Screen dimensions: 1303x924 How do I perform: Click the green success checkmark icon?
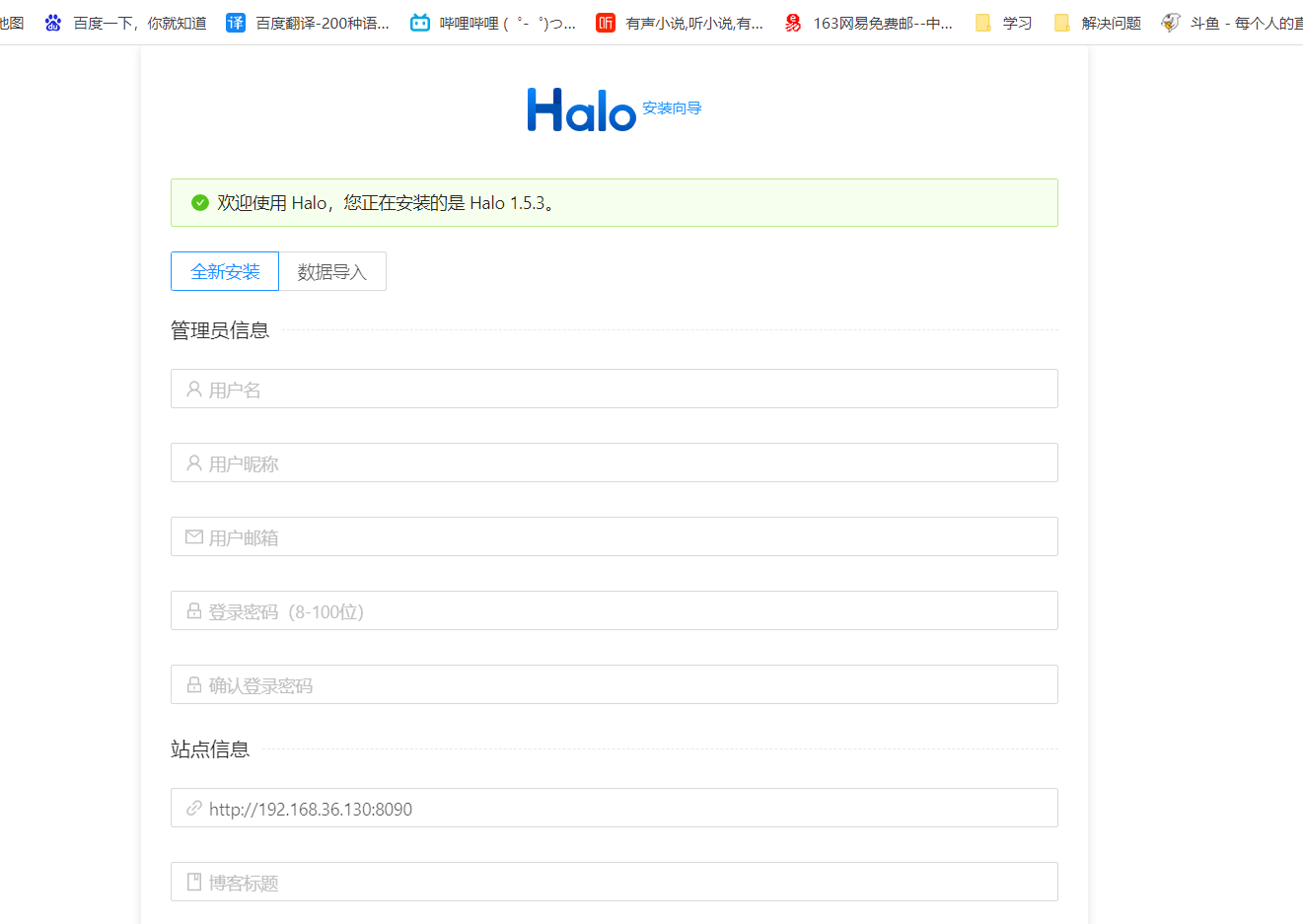coord(200,203)
